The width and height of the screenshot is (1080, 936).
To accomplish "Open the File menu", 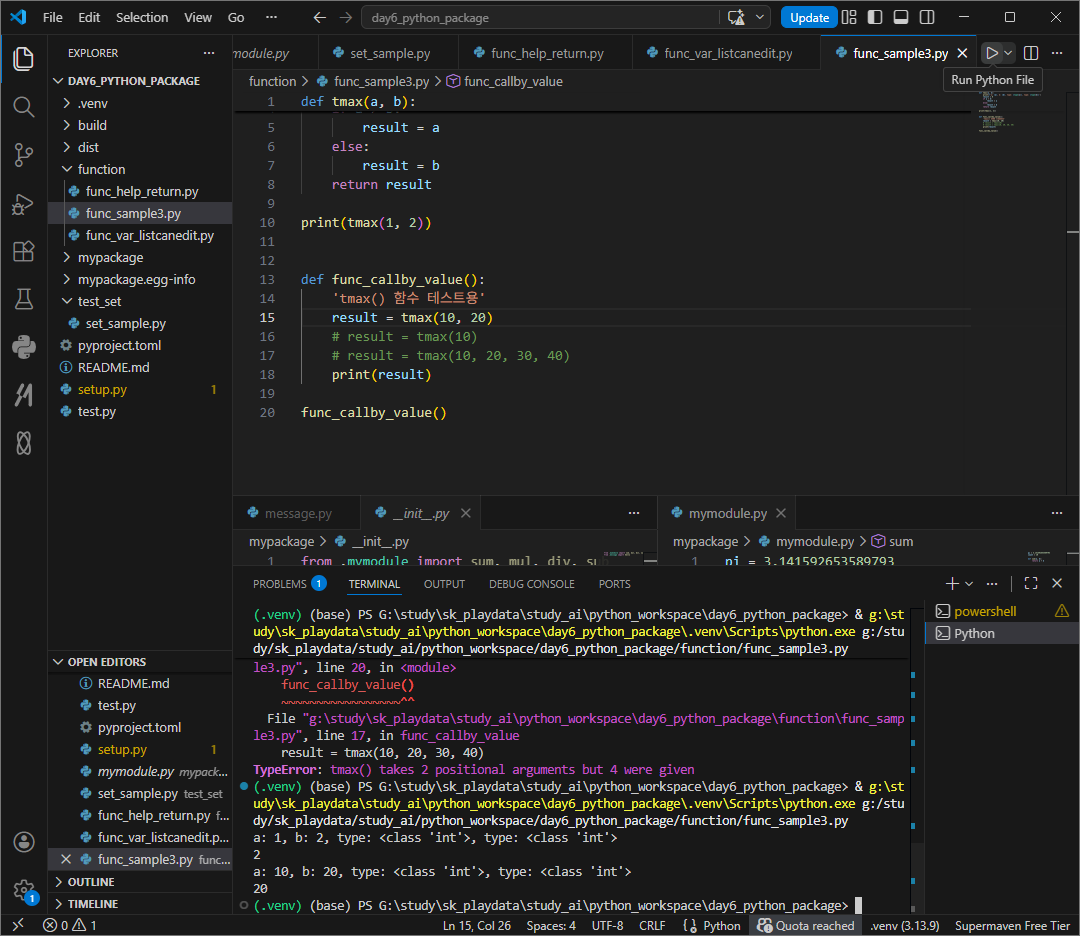I will 52,17.
